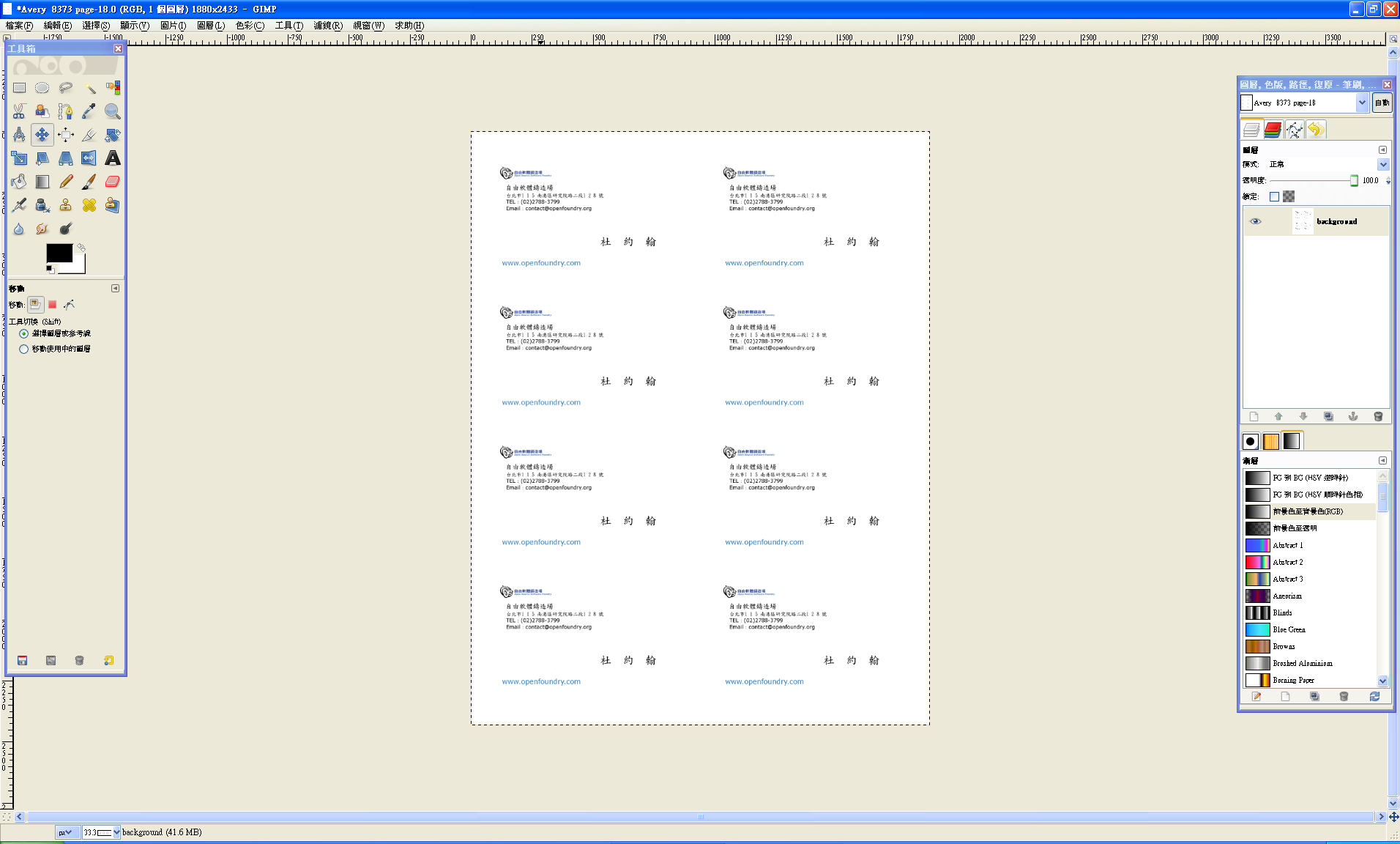Open the 濾鏡 (Filters) menu
This screenshot has width=1400, height=844.
[328, 26]
